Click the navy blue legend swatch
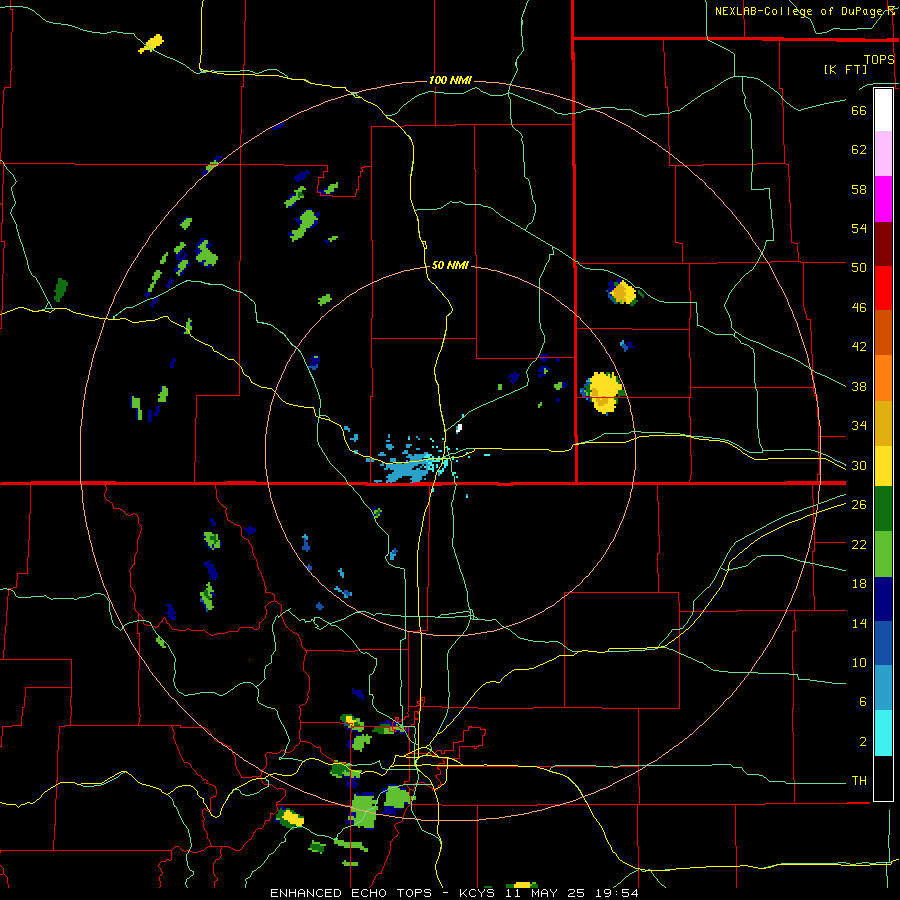This screenshot has width=900, height=900. click(x=883, y=599)
